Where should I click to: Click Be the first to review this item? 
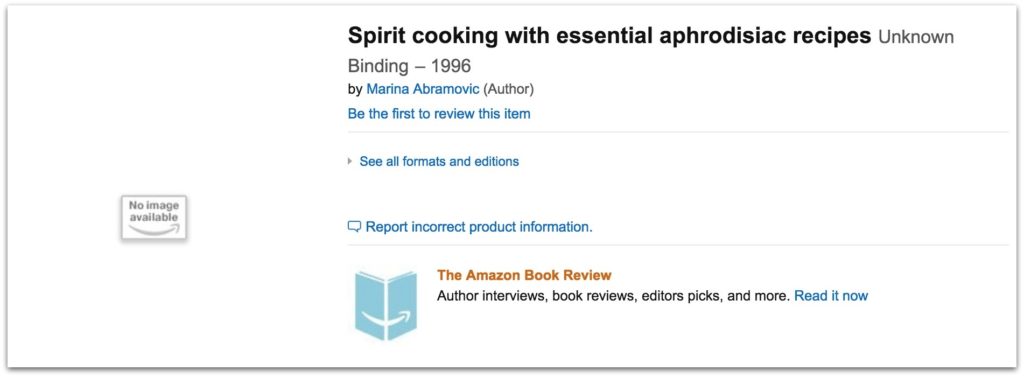pos(439,114)
